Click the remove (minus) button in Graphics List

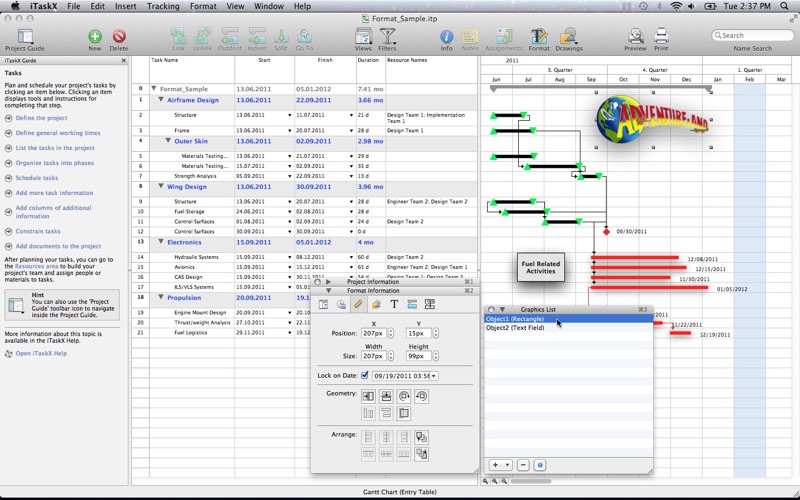click(x=523, y=465)
